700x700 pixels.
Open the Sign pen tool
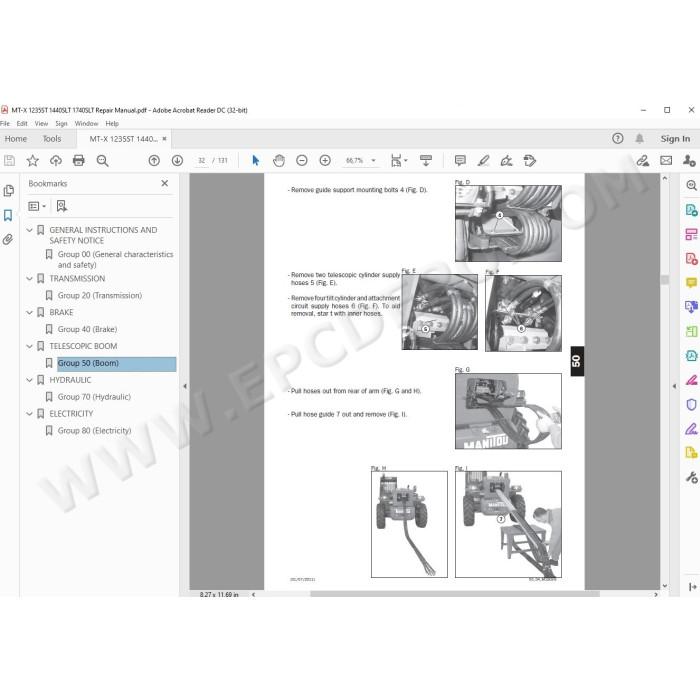pos(506,160)
